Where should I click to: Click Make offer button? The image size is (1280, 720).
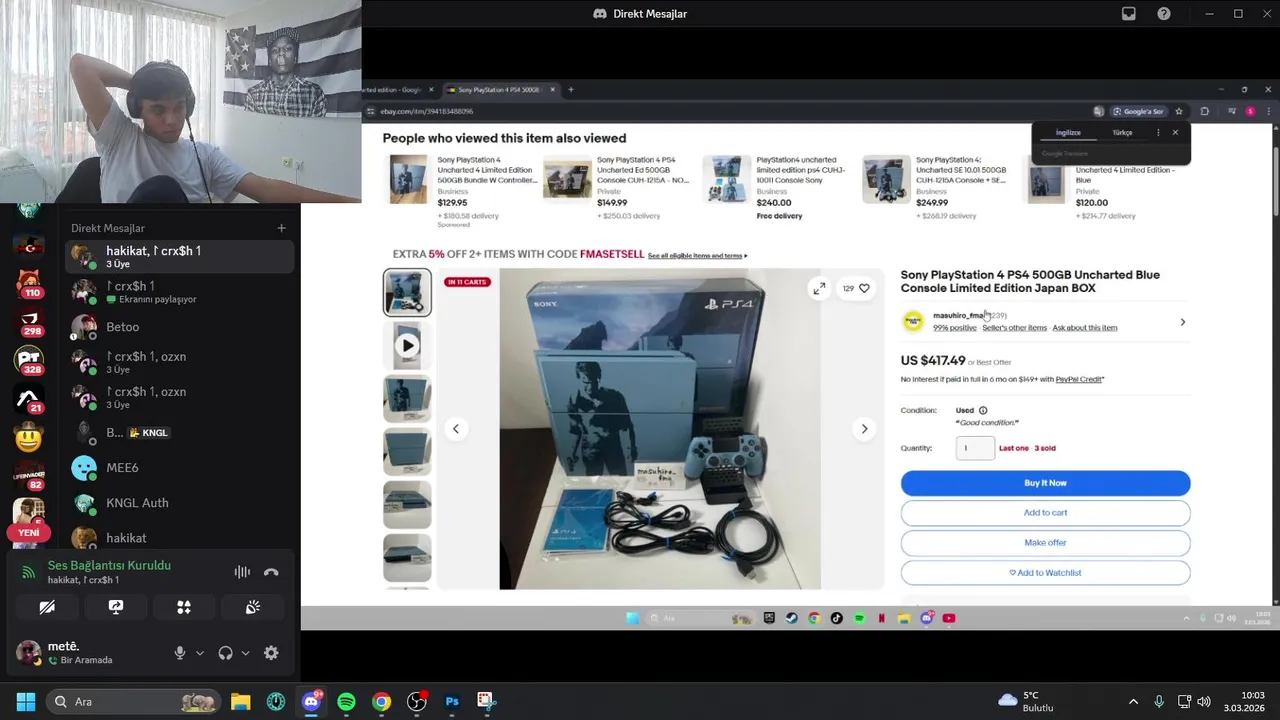pyautogui.click(x=1045, y=543)
